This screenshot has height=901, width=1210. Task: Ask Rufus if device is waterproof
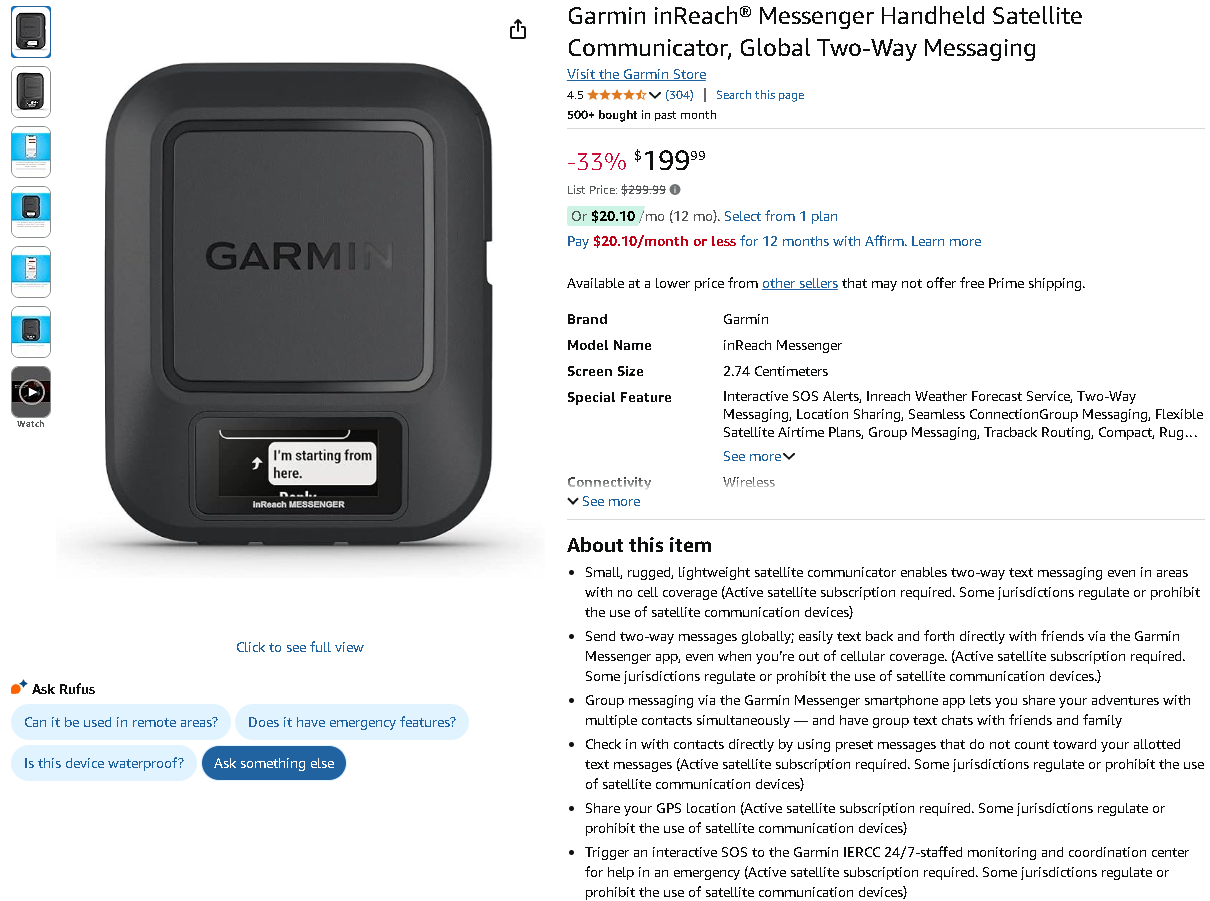(x=104, y=764)
